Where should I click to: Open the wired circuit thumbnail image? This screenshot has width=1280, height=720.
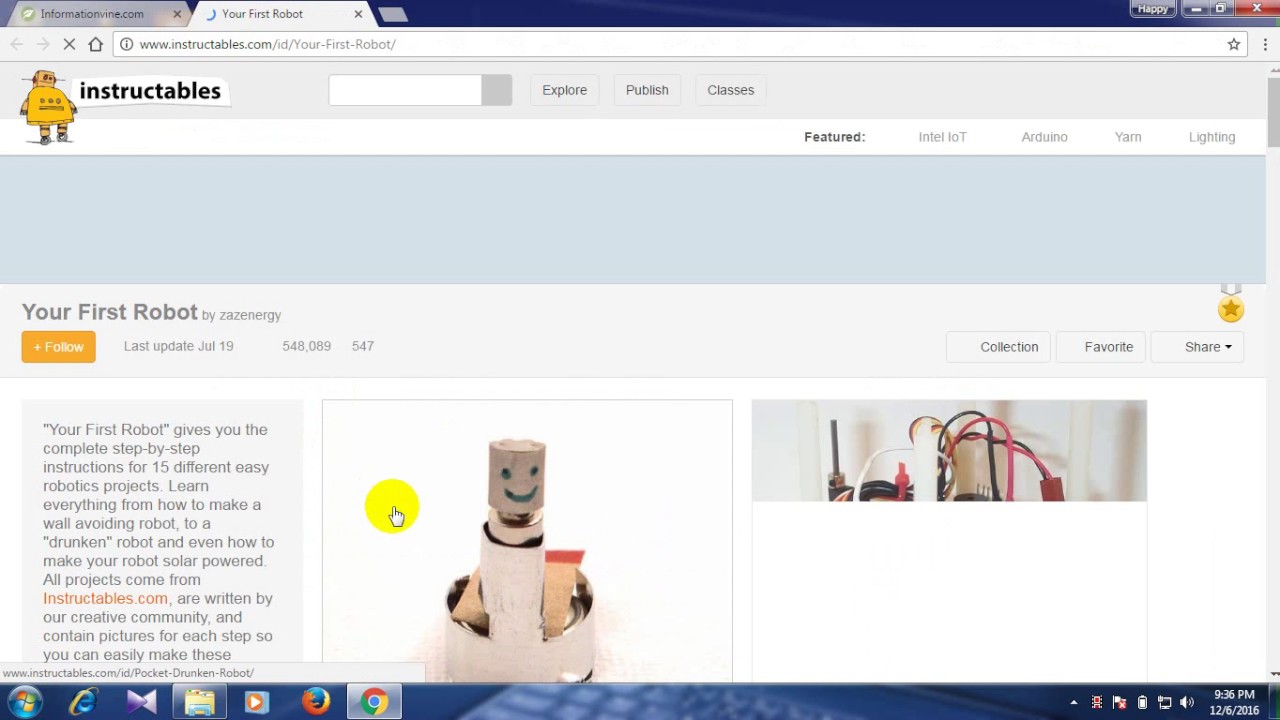point(949,451)
